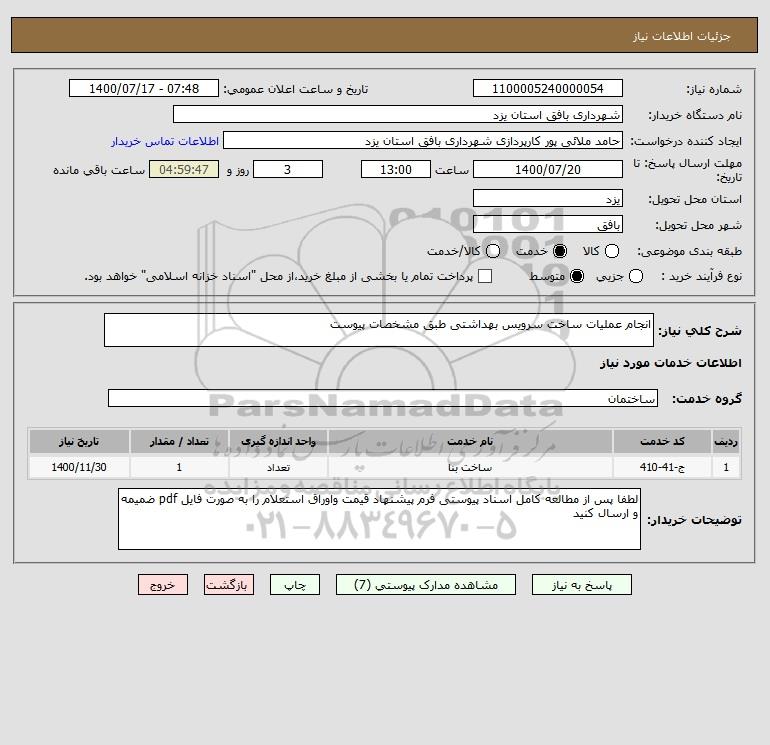Image resolution: width=770 pixels, height=745 pixels.
Task: Click the remaining time 04:59:47 field
Action: pos(184,169)
